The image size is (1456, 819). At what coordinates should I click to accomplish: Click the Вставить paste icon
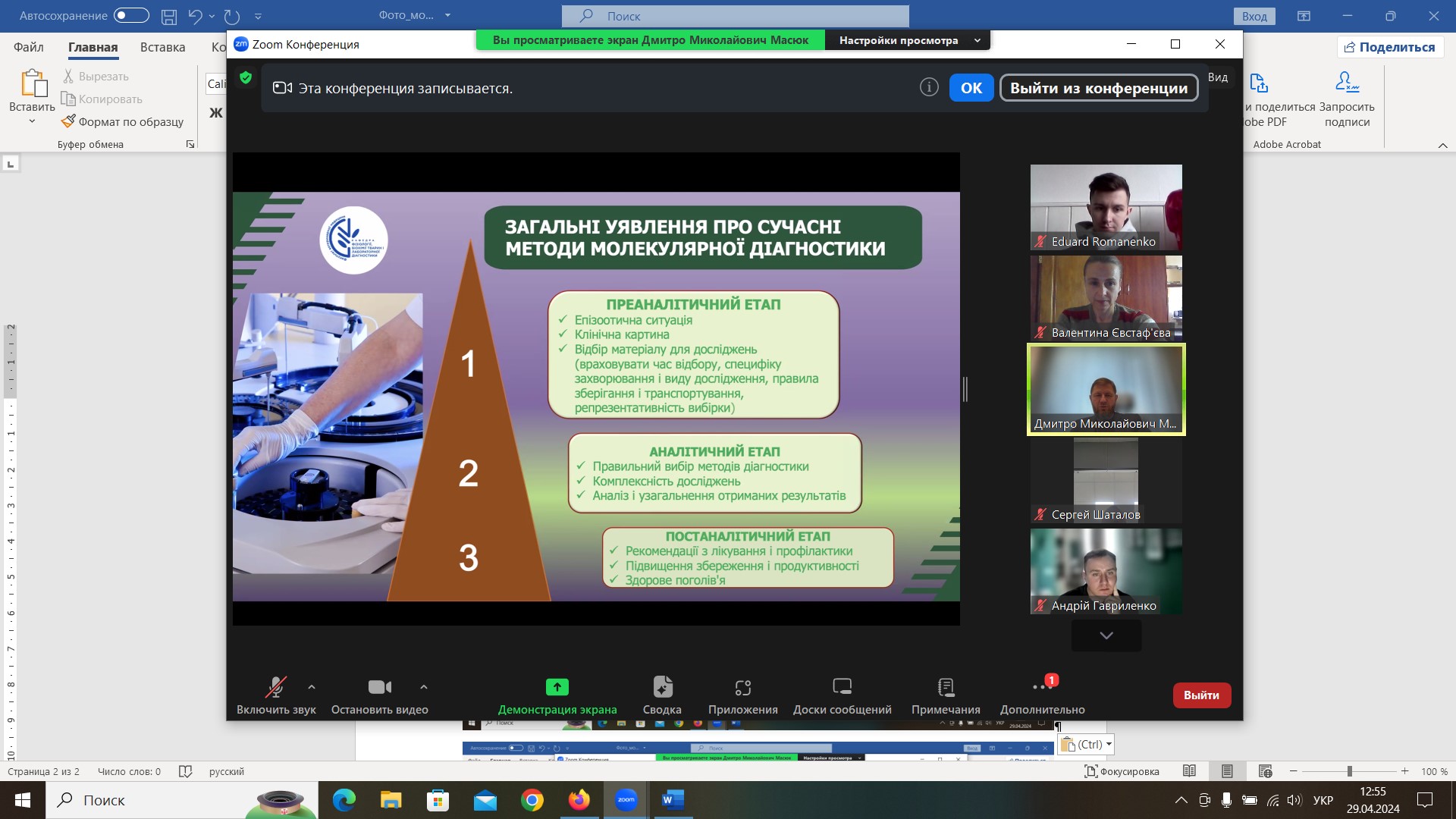pos(33,83)
